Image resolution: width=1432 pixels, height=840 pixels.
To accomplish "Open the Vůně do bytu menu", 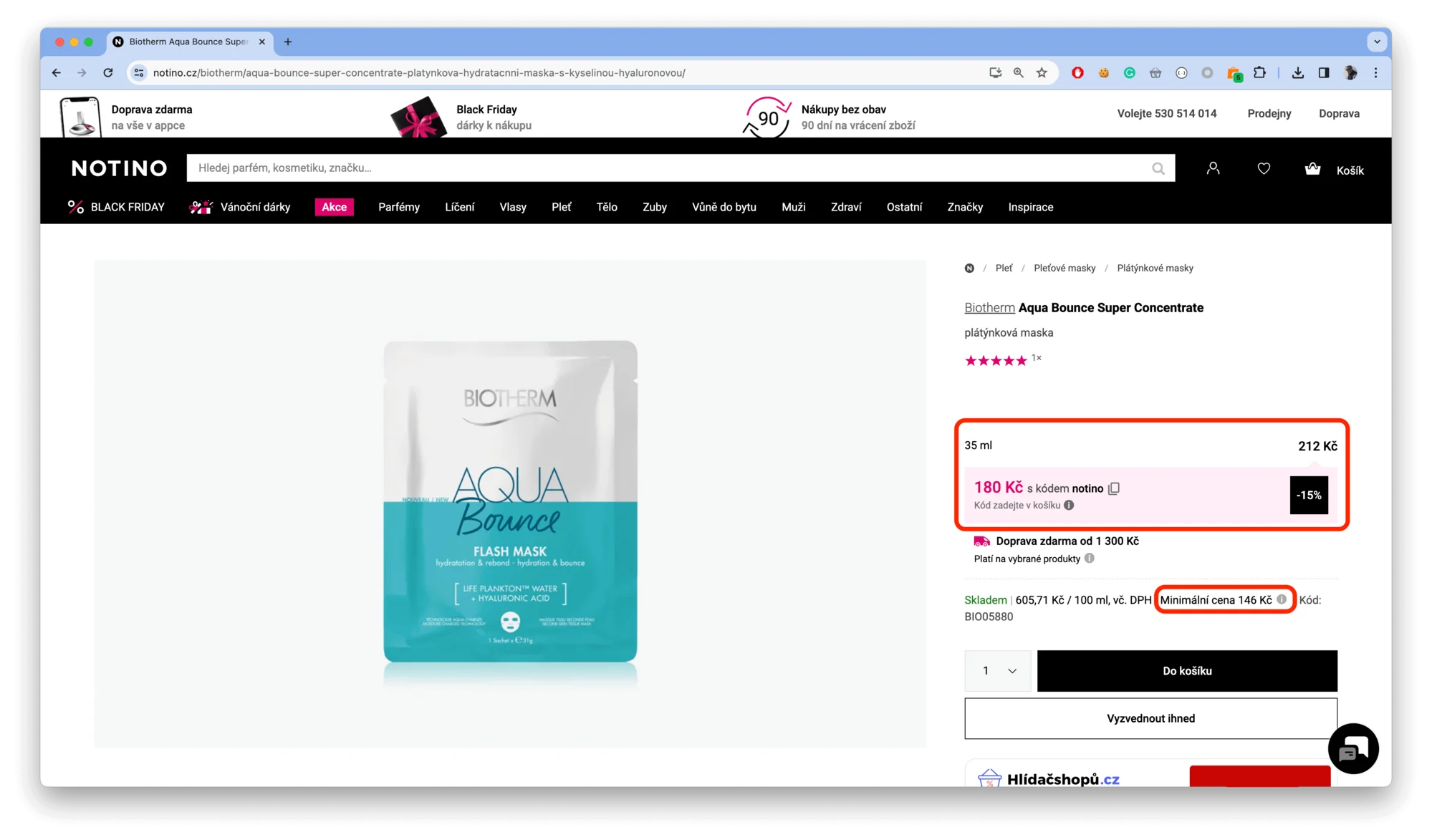I will click(x=724, y=207).
